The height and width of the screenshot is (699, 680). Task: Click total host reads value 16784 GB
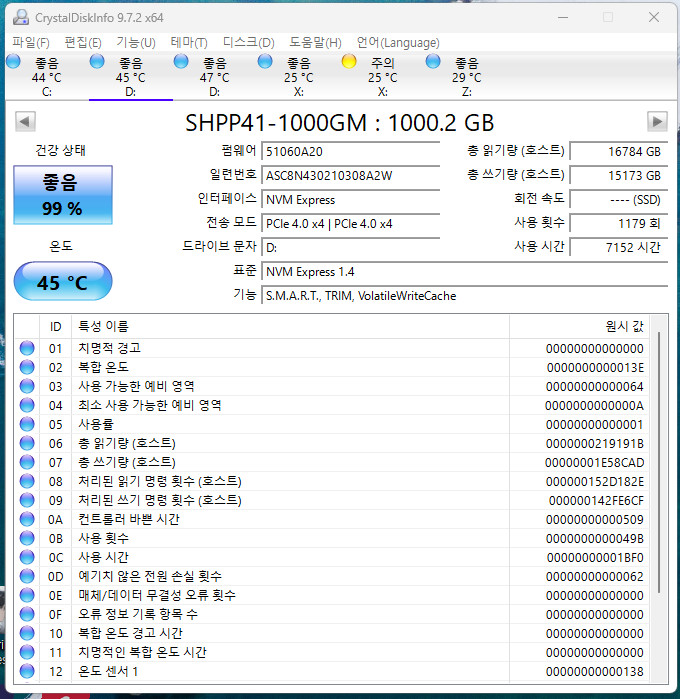(619, 152)
